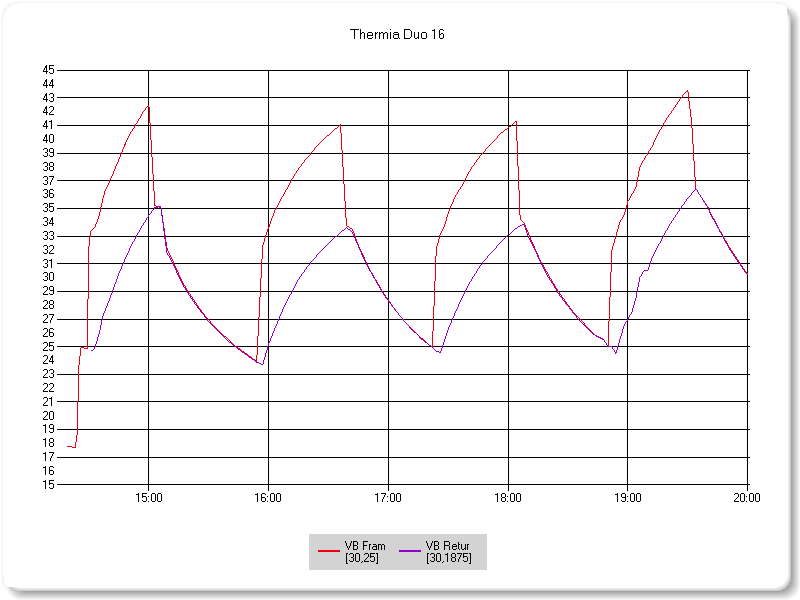Click the red VB Fram legend line

(x=329, y=551)
